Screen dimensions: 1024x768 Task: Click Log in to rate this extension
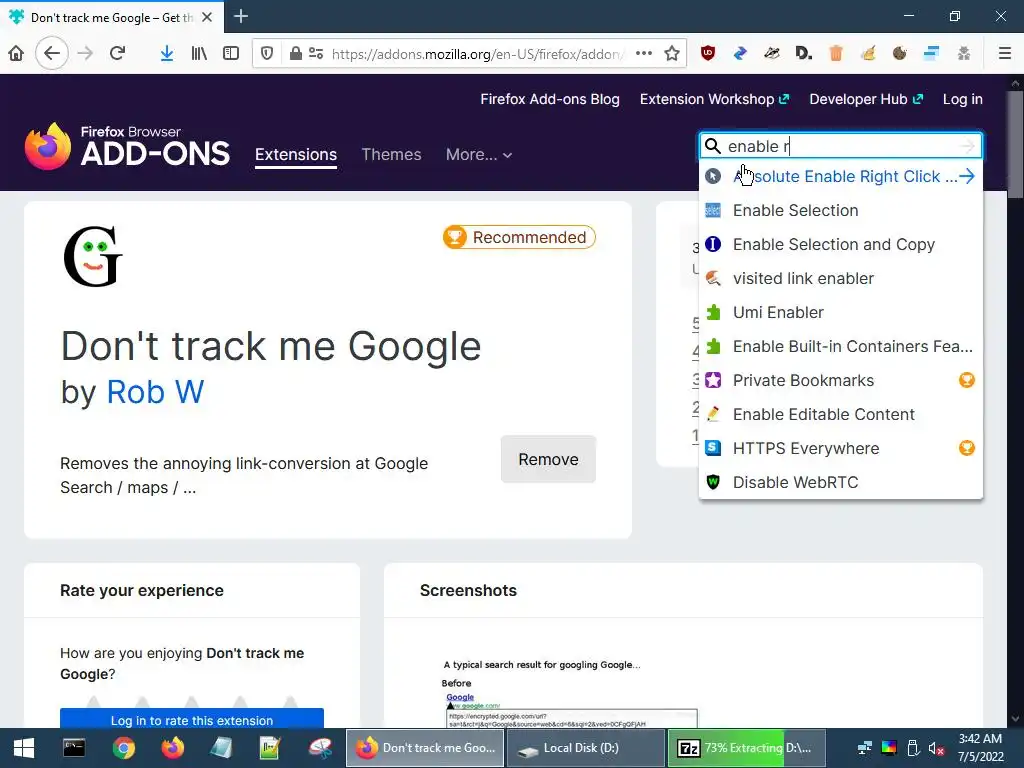(x=192, y=720)
